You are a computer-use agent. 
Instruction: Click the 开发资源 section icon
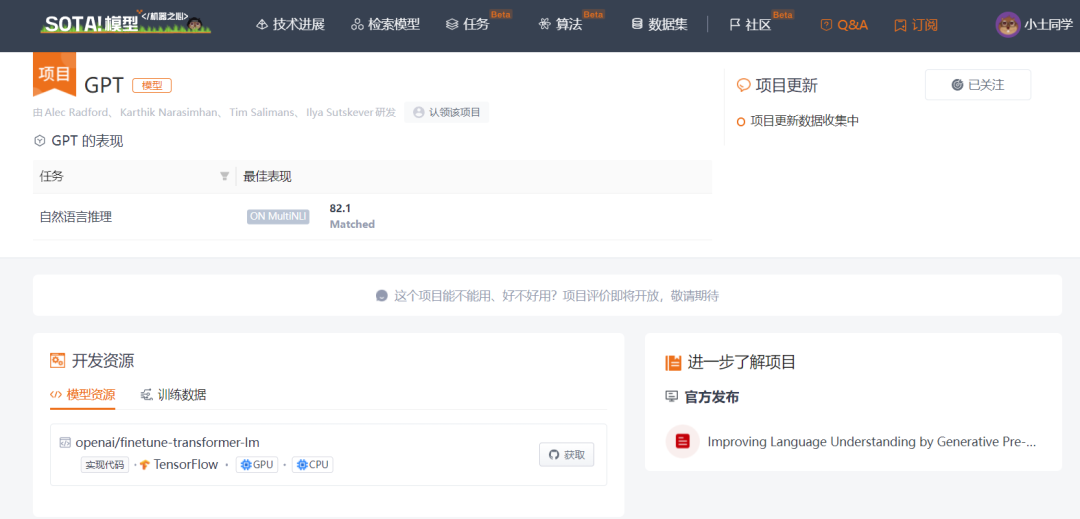57,360
